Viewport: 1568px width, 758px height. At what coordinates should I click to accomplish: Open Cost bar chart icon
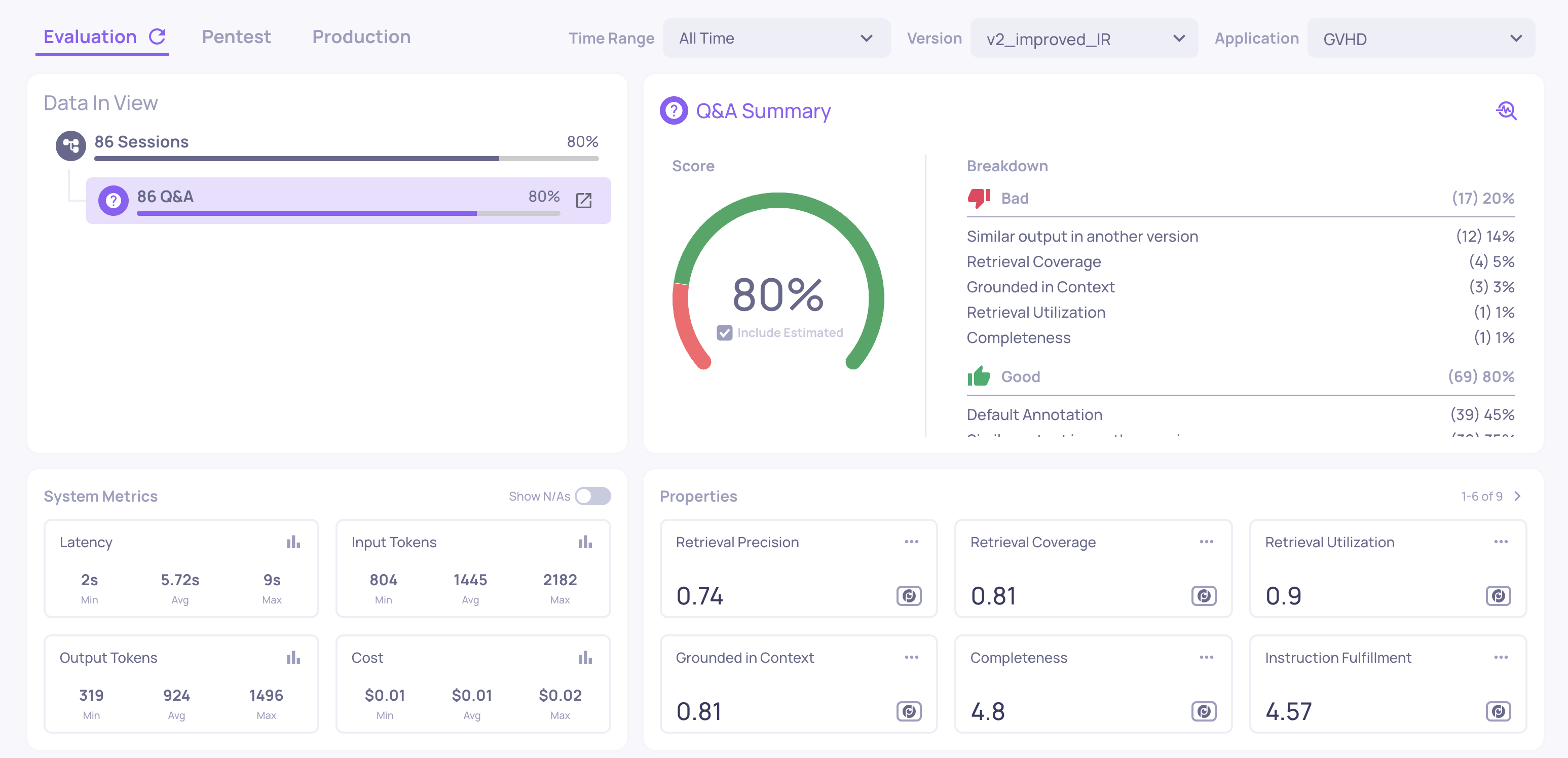(x=585, y=658)
